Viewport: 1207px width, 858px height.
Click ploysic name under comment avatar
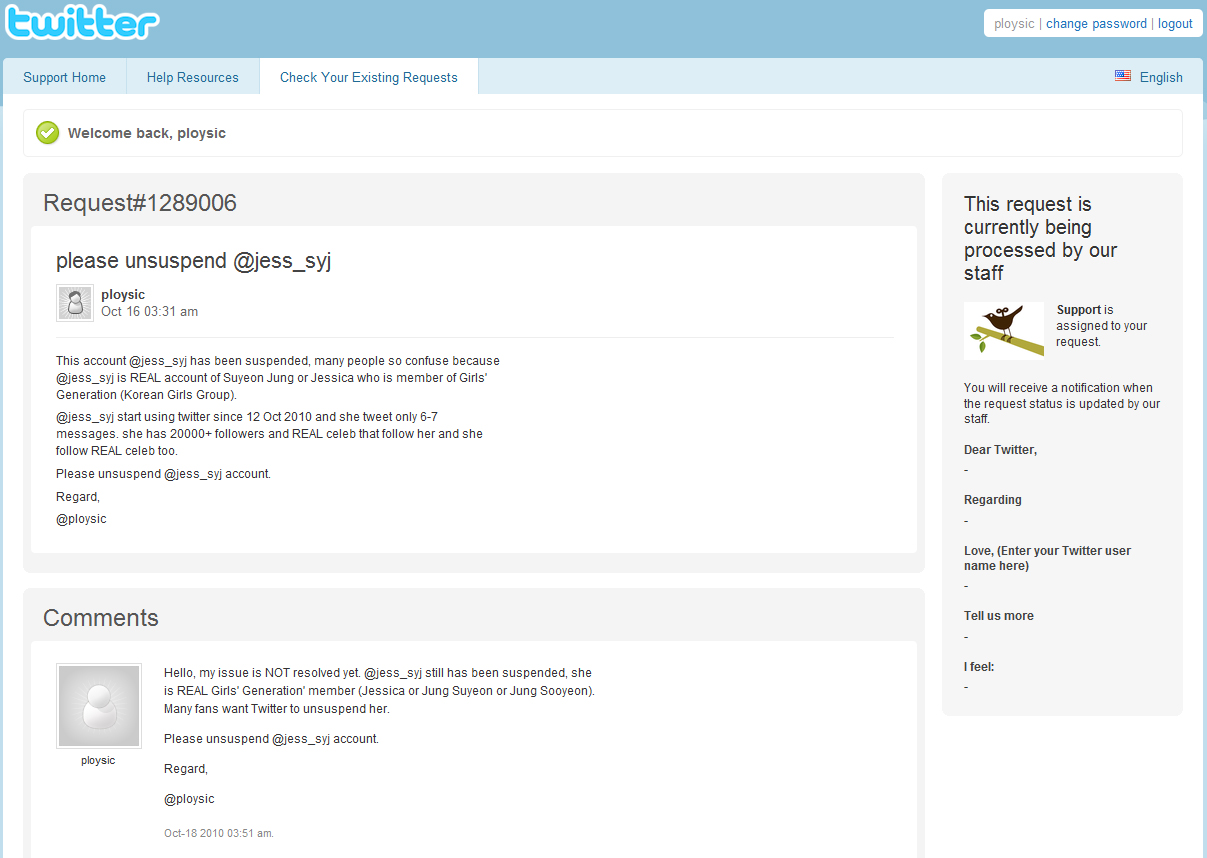pyautogui.click(x=98, y=761)
